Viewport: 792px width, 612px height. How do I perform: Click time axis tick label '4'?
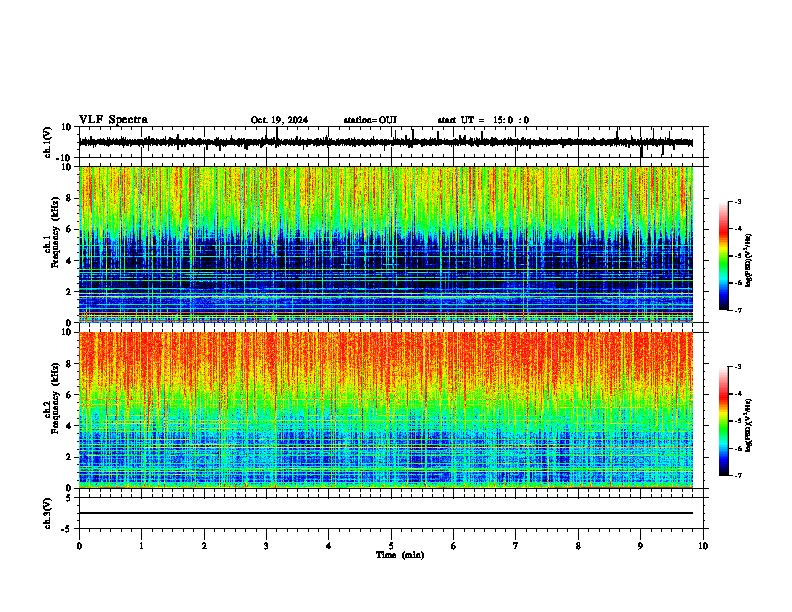click(x=329, y=546)
